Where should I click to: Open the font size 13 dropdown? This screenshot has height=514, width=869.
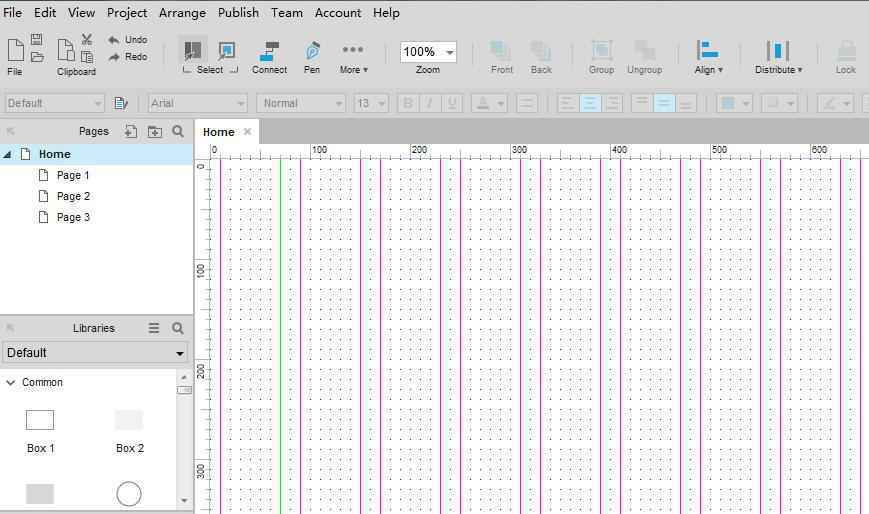(371, 103)
